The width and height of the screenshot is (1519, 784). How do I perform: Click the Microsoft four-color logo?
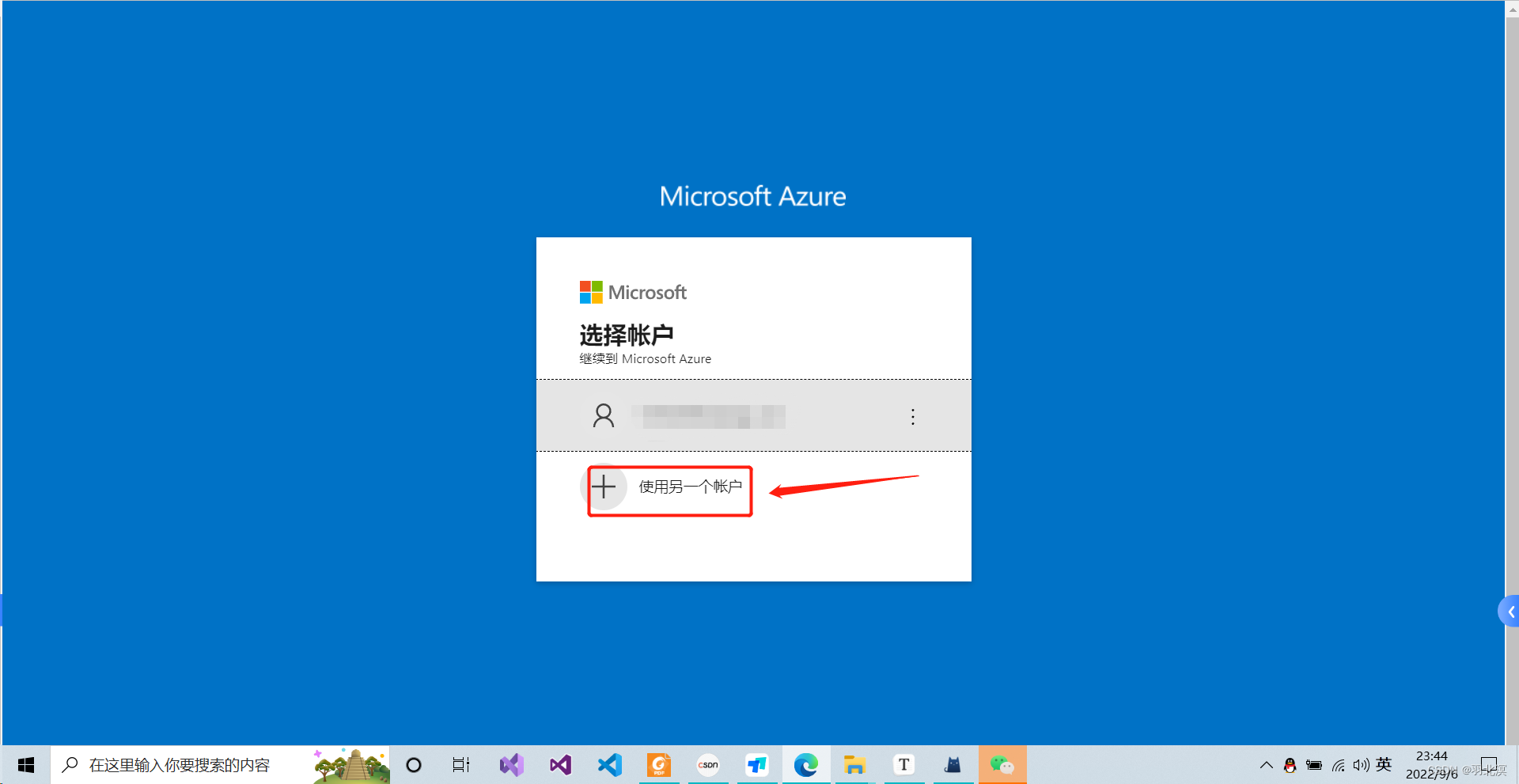click(x=591, y=293)
